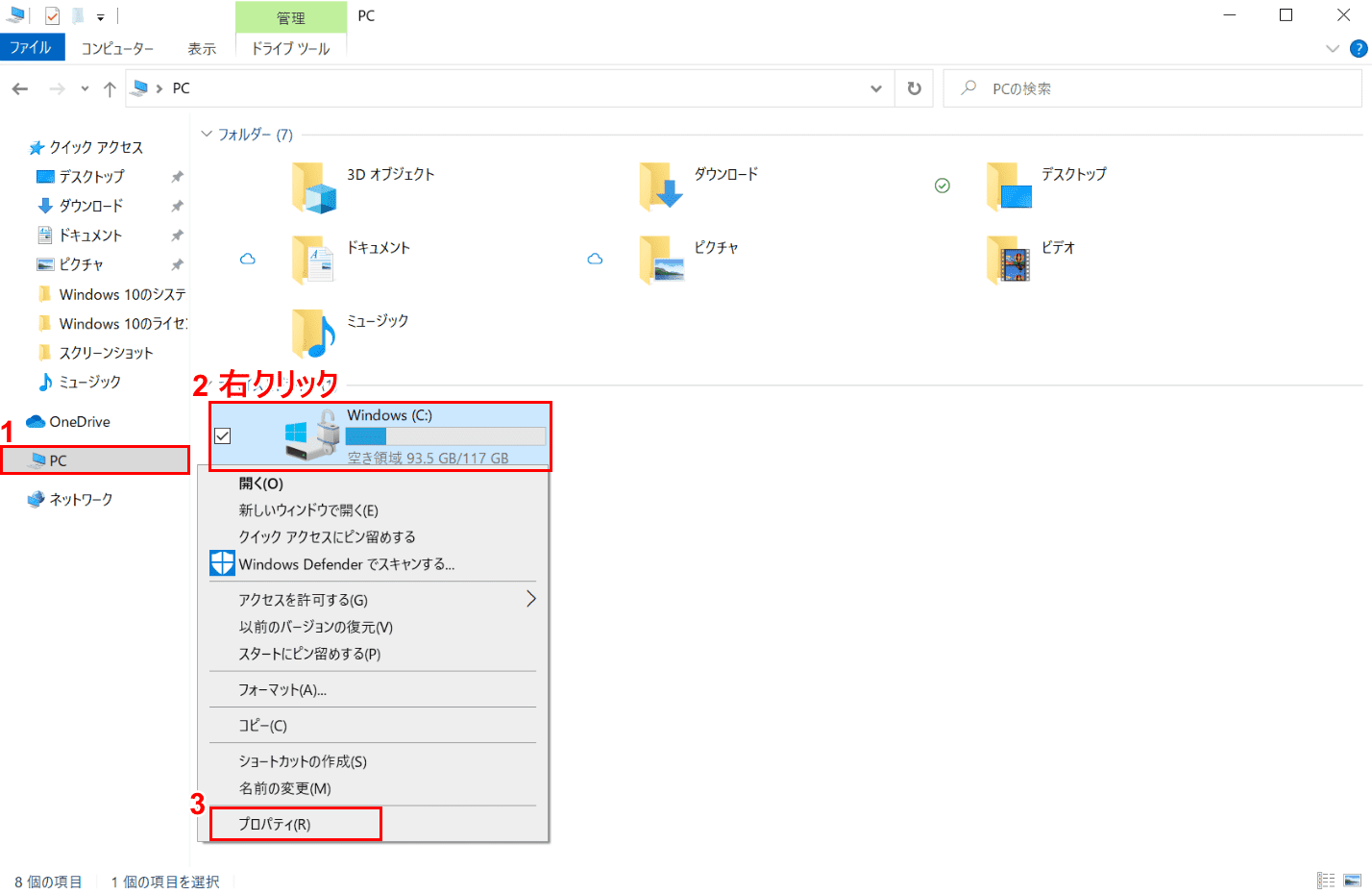Select the Windows (C:) drive icon
The width and height of the screenshot is (1372, 894).
point(312,435)
